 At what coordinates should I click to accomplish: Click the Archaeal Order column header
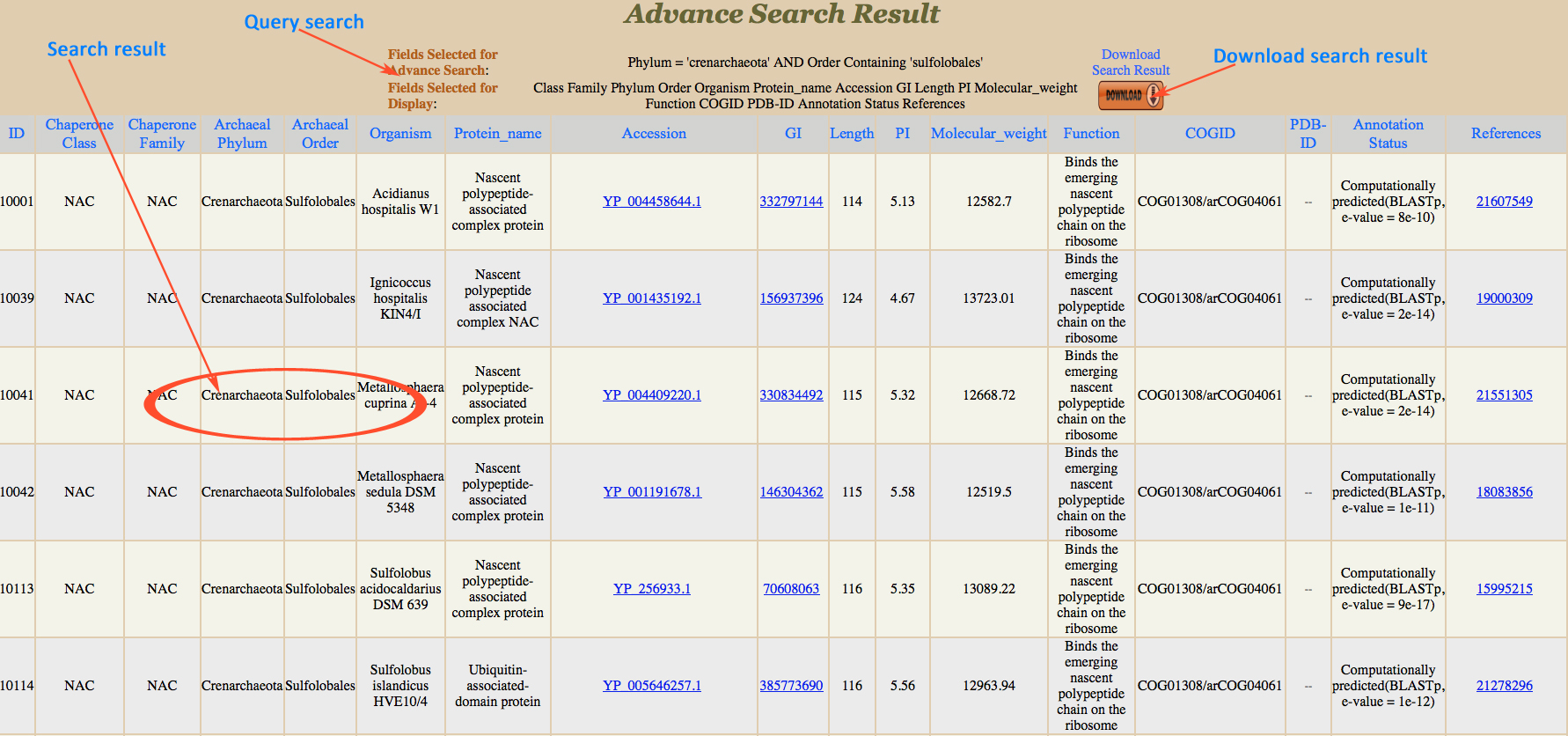320,134
